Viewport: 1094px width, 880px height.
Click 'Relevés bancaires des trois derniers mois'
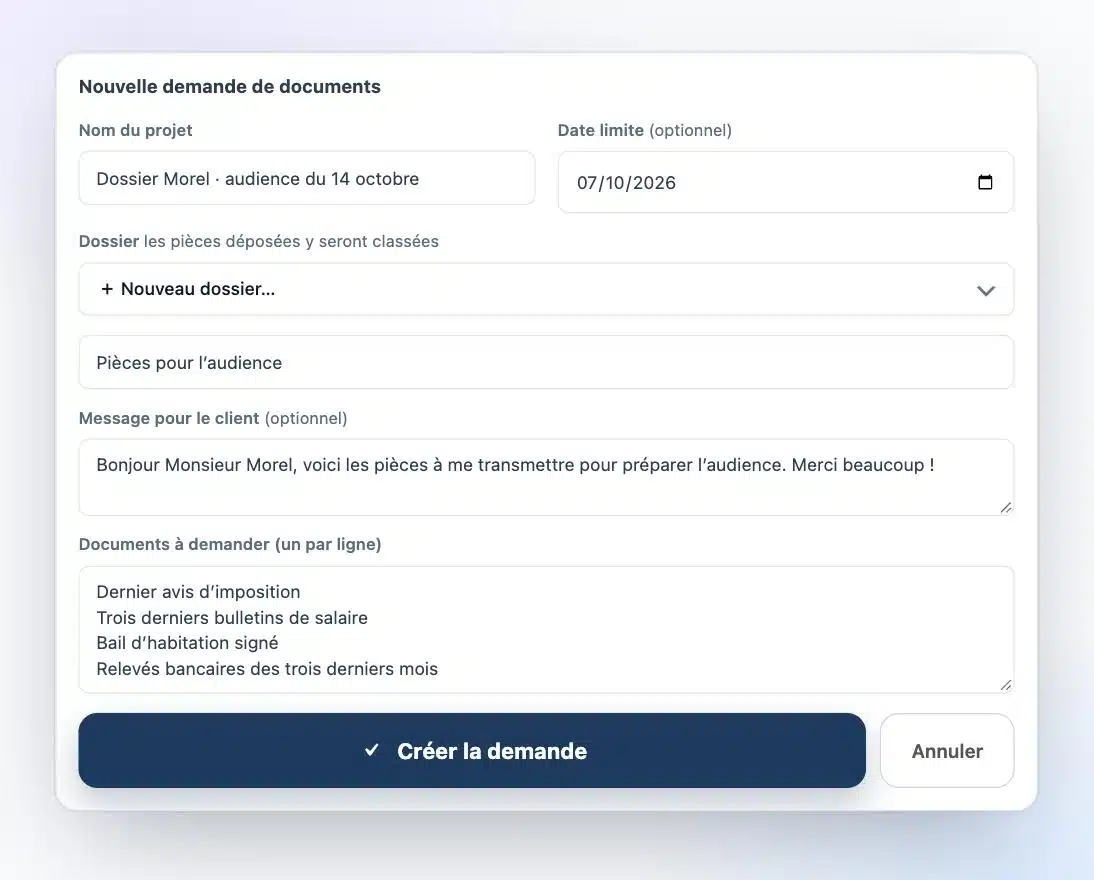pyautogui.click(x=267, y=669)
